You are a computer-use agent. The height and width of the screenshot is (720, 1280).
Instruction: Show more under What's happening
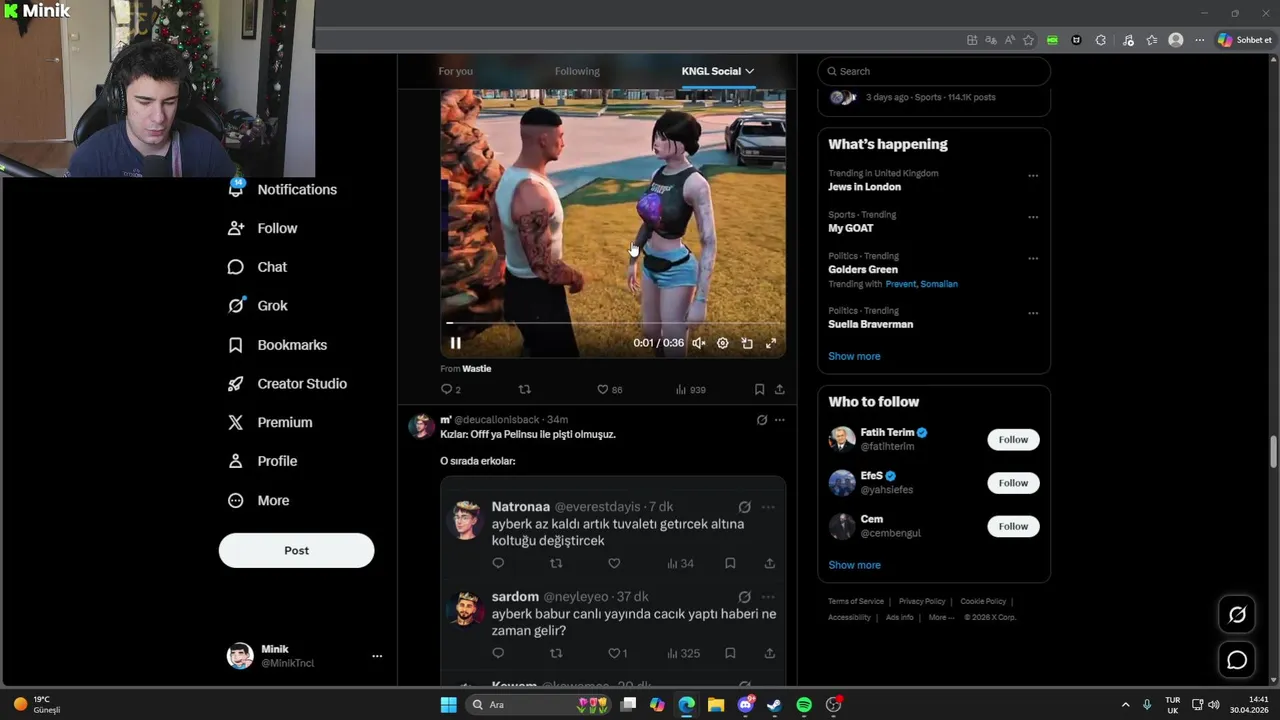(854, 356)
